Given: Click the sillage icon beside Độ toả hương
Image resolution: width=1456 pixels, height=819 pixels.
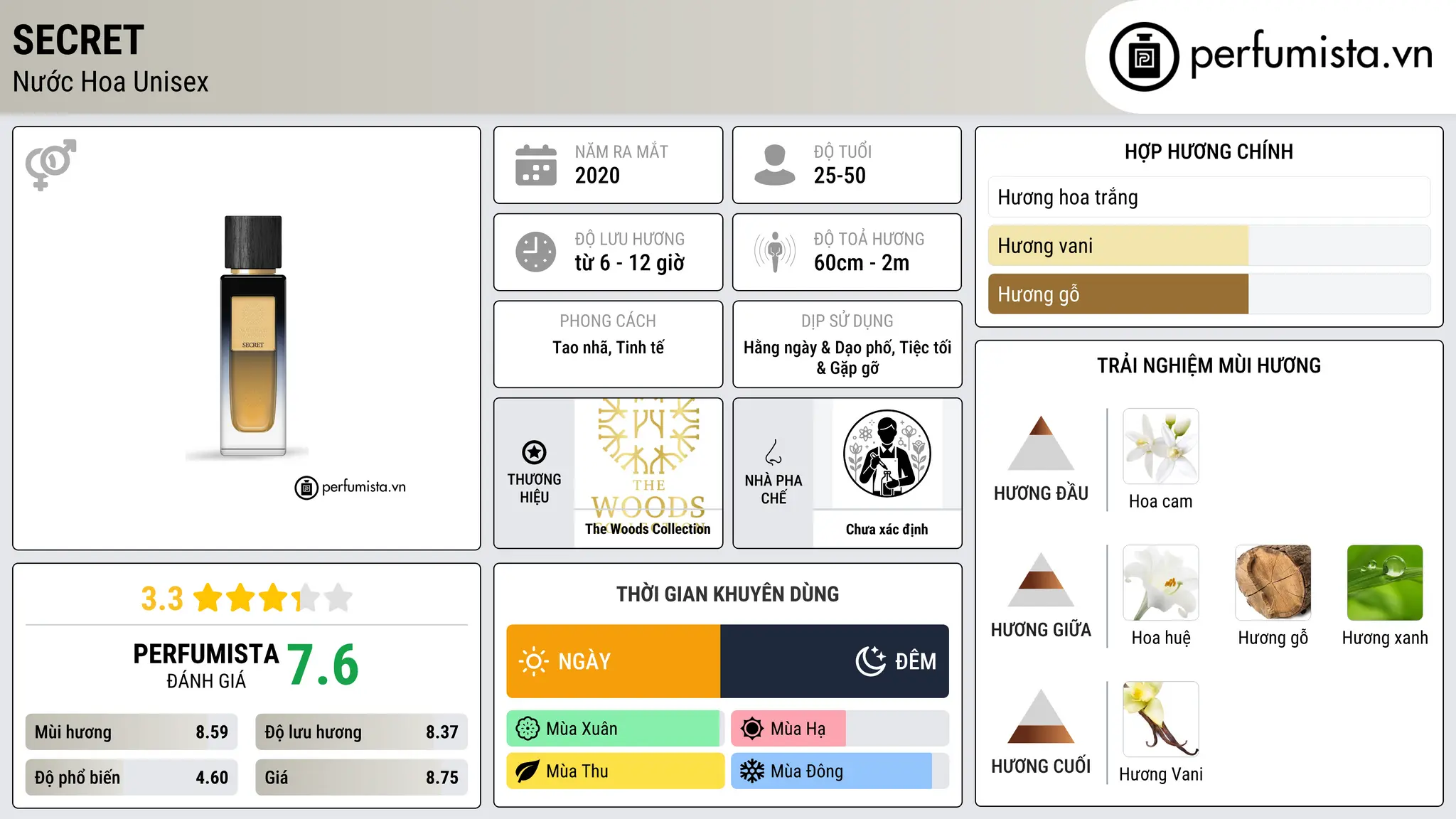Looking at the screenshot, I should [775, 252].
